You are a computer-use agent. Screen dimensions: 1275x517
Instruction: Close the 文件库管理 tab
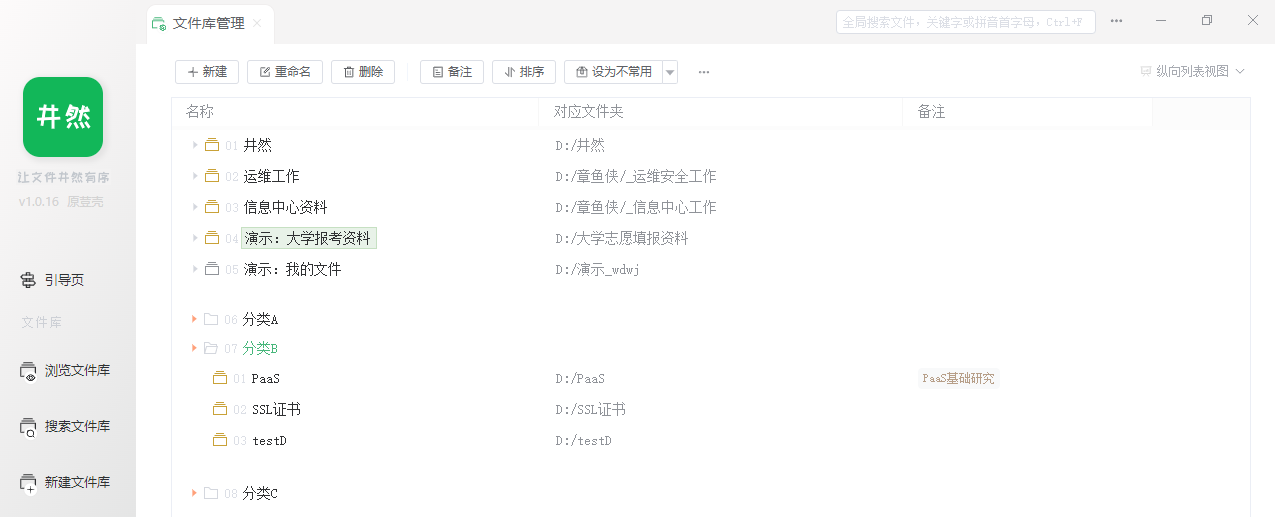tap(257, 23)
